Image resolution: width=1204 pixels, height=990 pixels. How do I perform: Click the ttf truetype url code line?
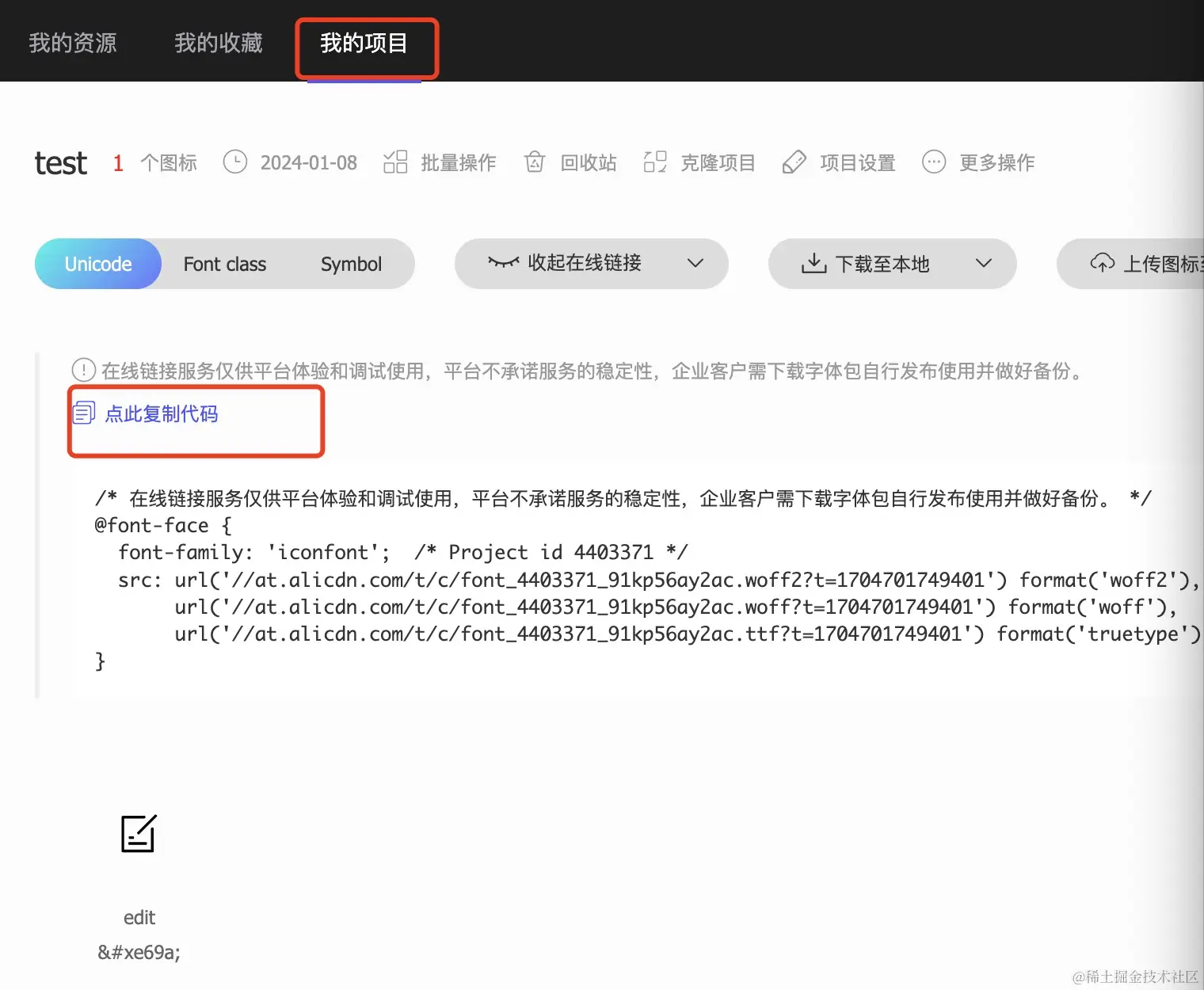(x=688, y=634)
